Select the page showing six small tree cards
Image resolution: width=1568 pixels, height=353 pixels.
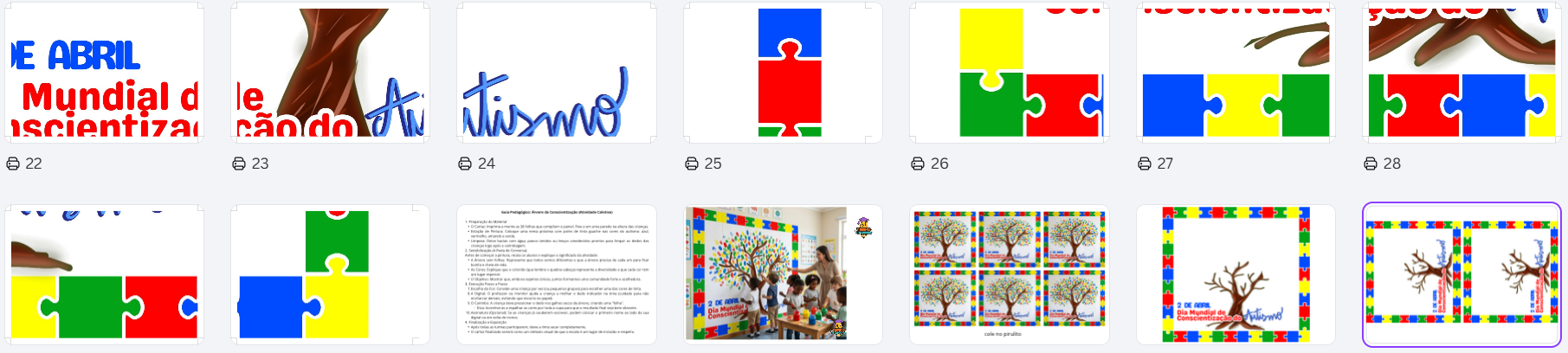[x=1010, y=274]
